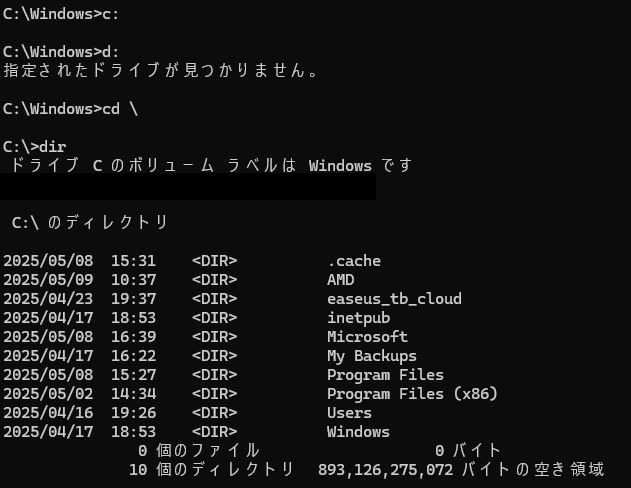Click the AMD directory entry

click(340, 280)
